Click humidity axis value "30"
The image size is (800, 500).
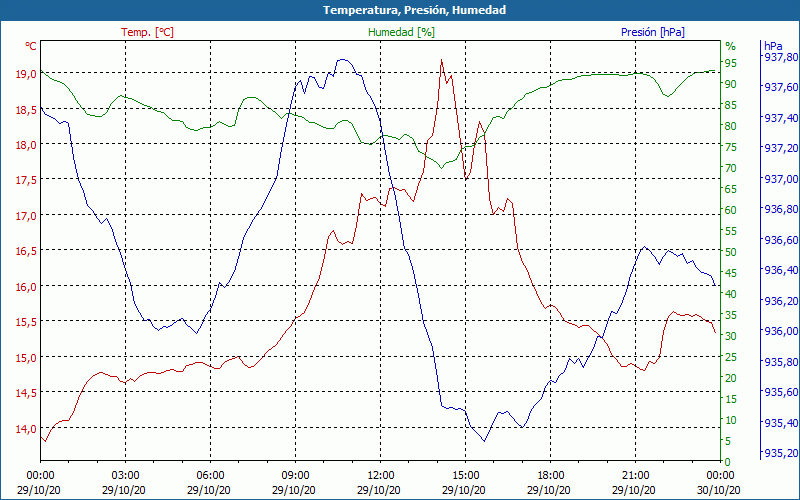731,336
